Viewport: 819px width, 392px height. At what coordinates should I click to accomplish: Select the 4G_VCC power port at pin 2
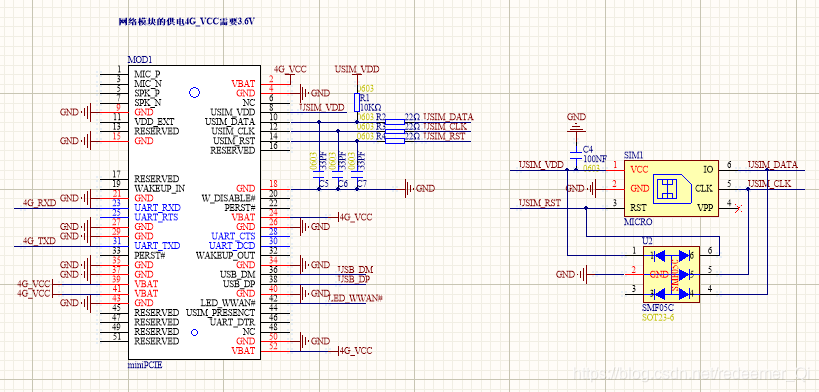pyautogui.click(x=290, y=73)
